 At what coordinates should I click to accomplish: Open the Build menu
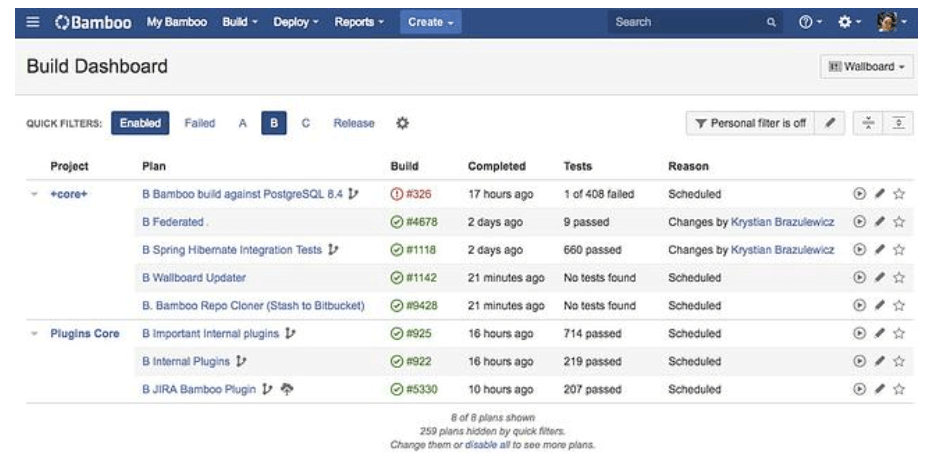(x=240, y=22)
